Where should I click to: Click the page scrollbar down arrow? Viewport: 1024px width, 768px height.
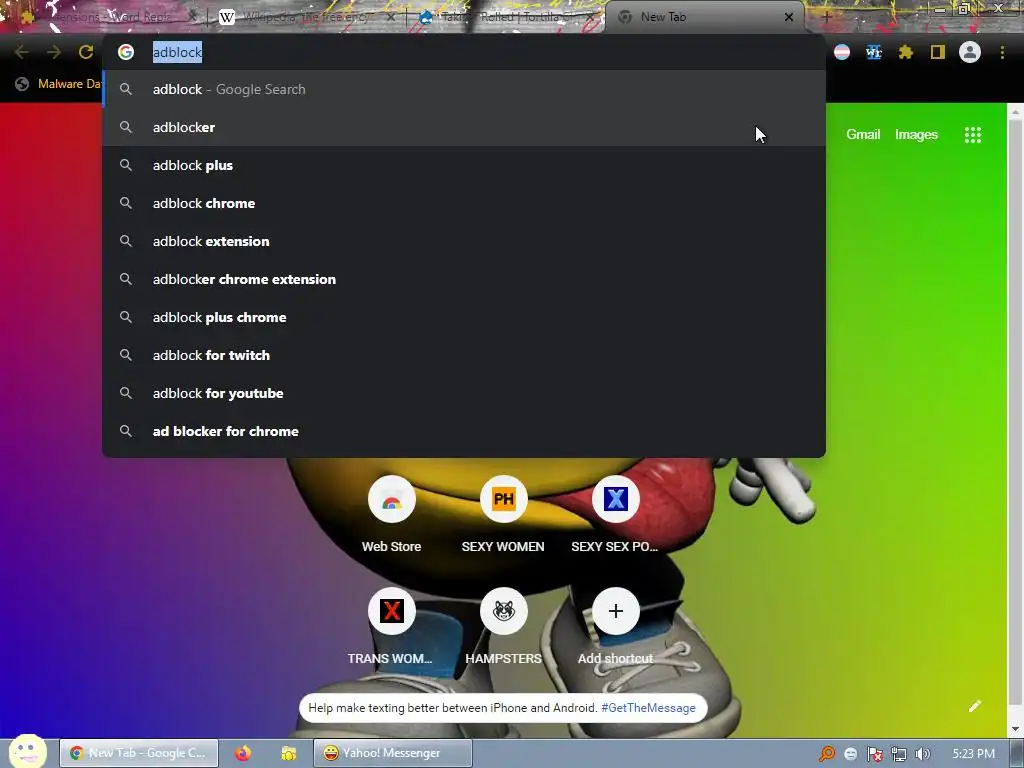(1016, 729)
